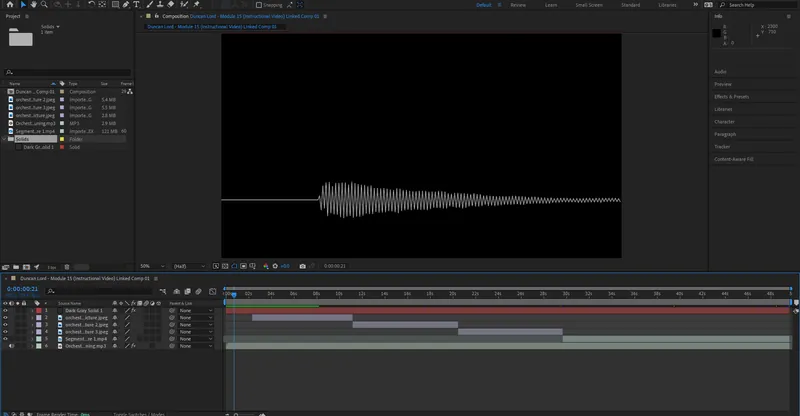Viewport: 800px width, 416px height.
Task: Open the Graph Editor icon in timeline
Action: tap(212, 291)
